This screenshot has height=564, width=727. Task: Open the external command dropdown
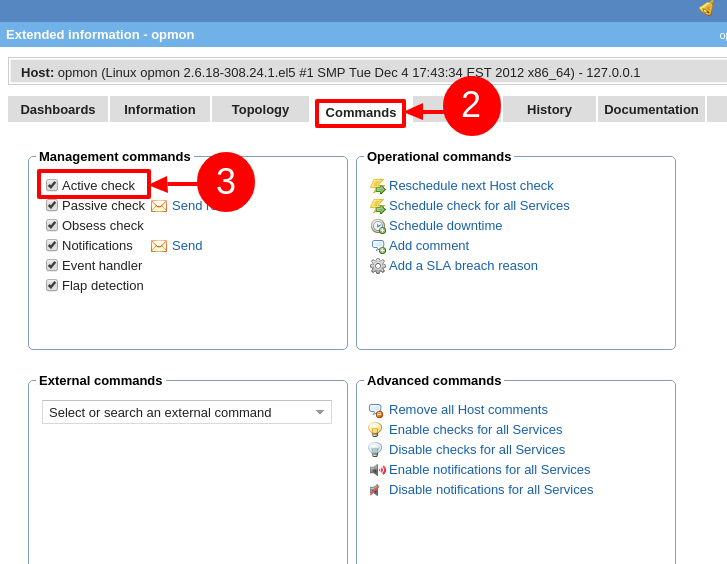[187, 412]
